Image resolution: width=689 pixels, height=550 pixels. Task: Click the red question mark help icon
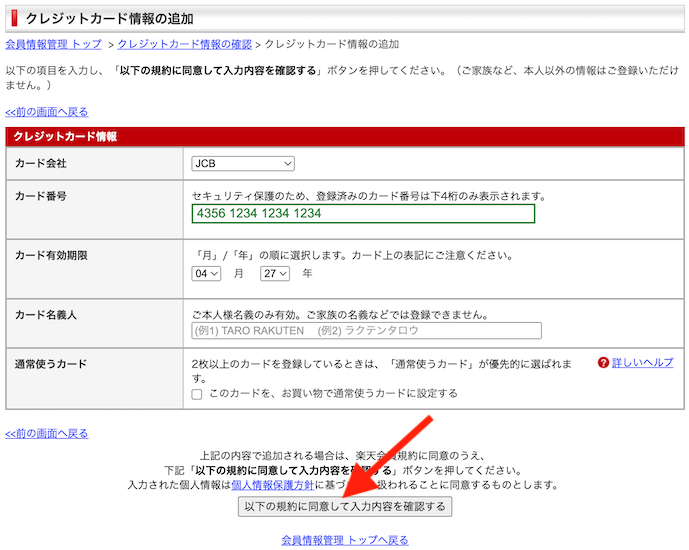tap(603, 363)
